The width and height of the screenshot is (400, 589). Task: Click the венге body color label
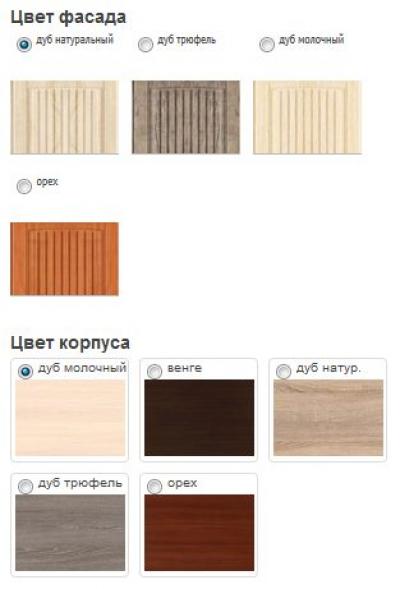pos(184,368)
